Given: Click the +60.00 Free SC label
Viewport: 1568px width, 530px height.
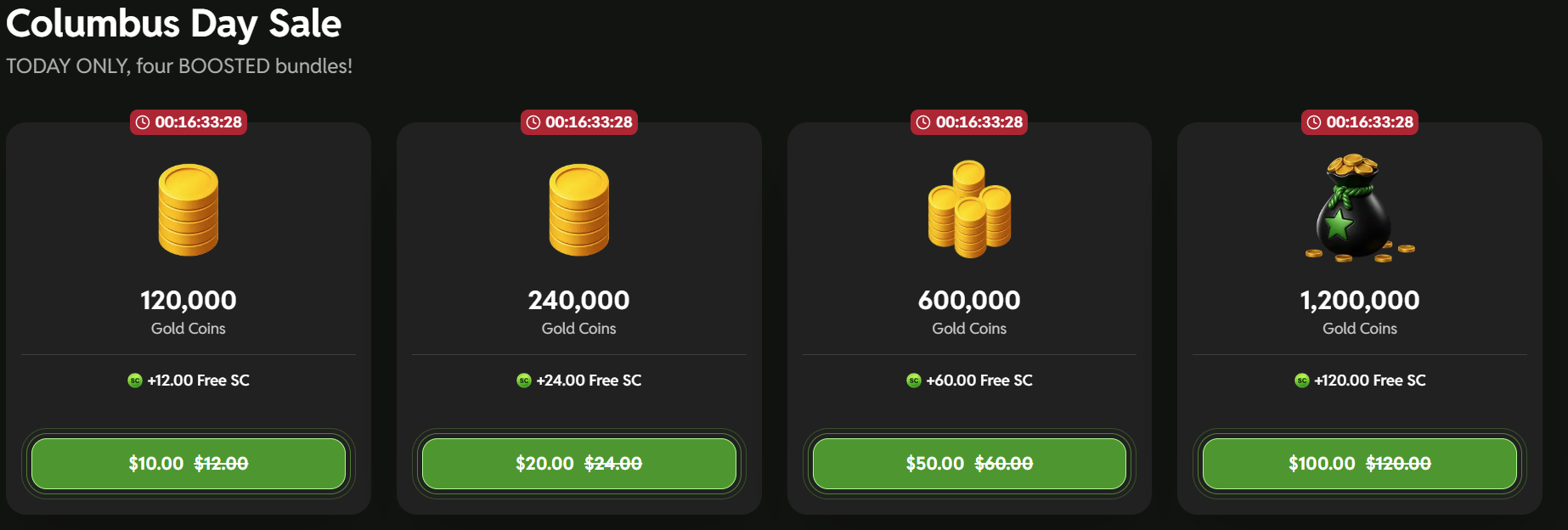Looking at the screenshot, I should (x=979, y=381).
